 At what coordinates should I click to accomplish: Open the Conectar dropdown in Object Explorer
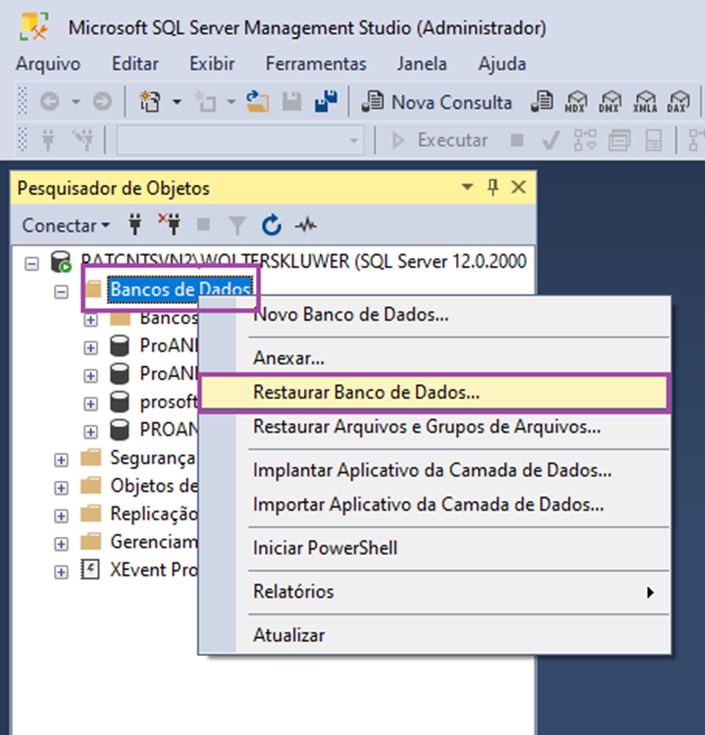pyautogui.click(x=66, y=225)
